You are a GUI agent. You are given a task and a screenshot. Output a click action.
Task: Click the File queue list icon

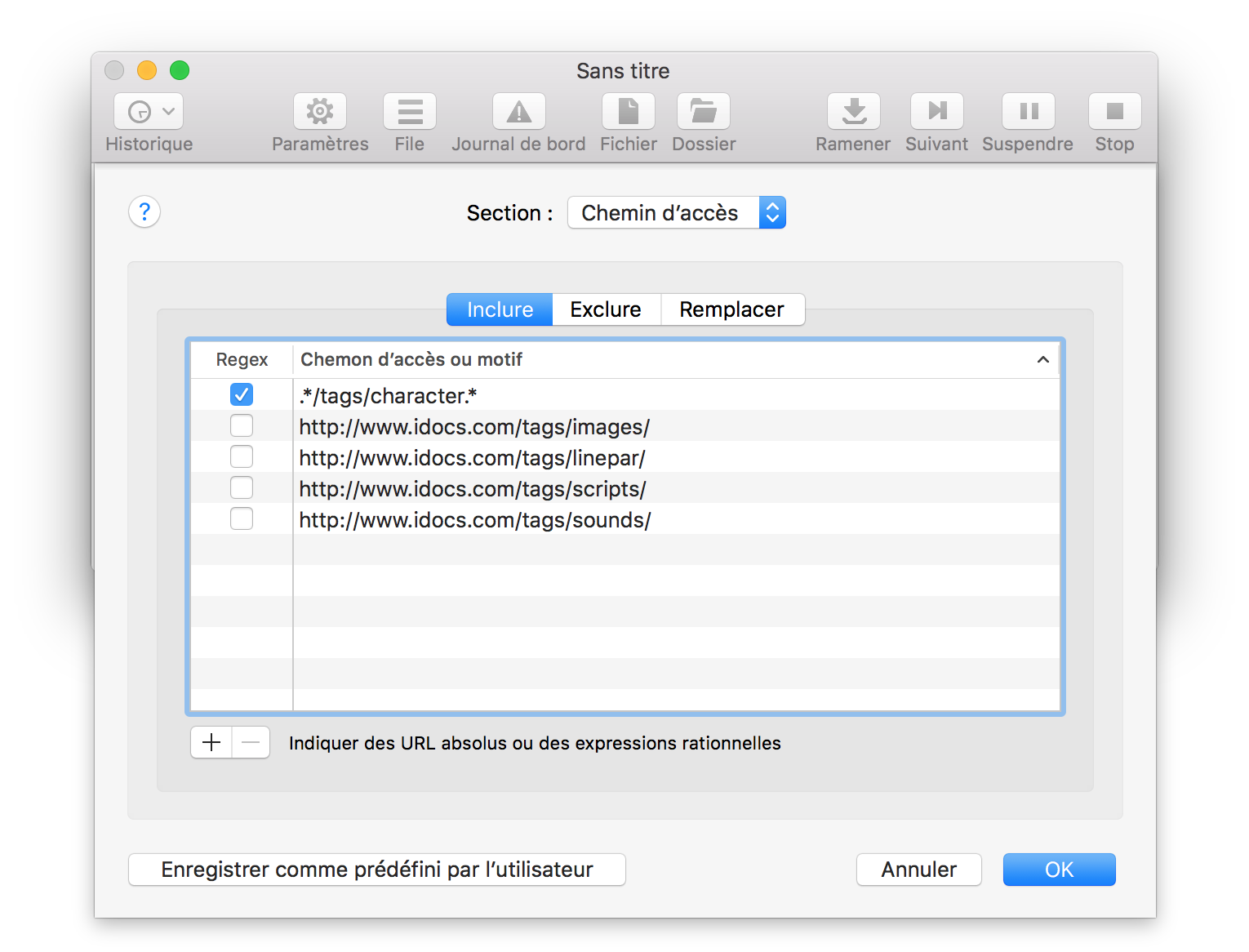[x=410, y=112]
